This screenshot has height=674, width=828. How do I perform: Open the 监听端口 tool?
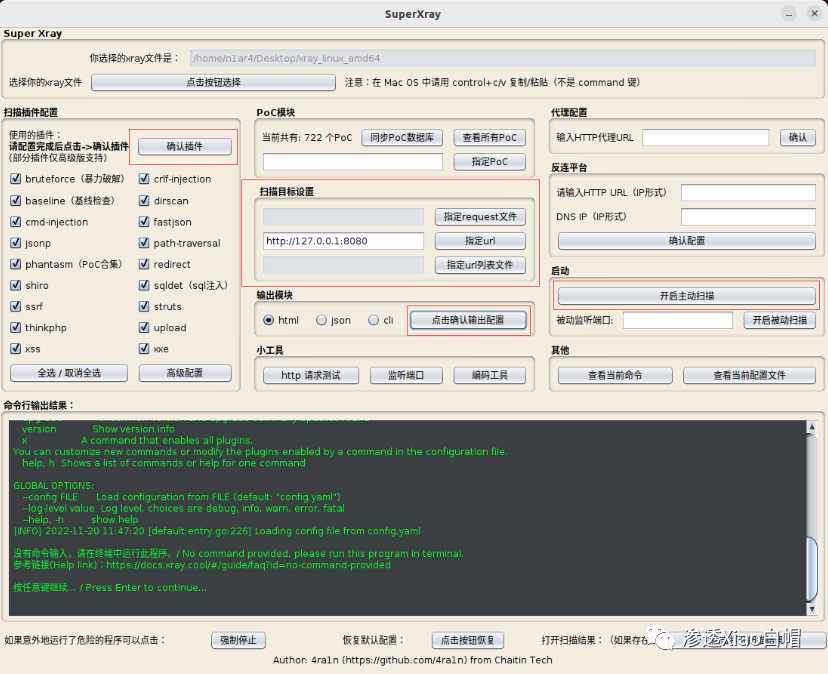406,376
